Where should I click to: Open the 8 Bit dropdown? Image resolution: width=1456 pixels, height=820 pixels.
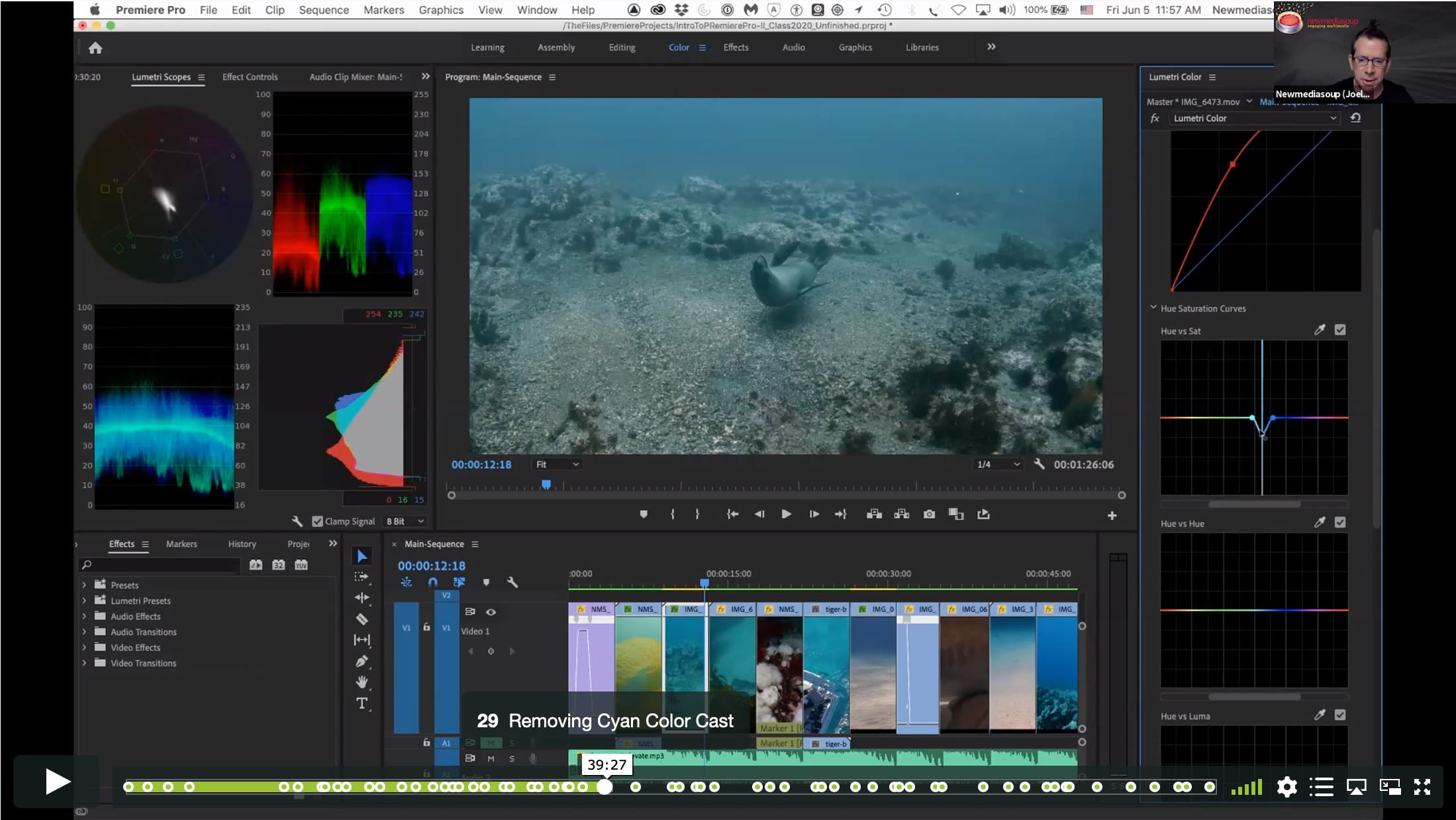405,521
